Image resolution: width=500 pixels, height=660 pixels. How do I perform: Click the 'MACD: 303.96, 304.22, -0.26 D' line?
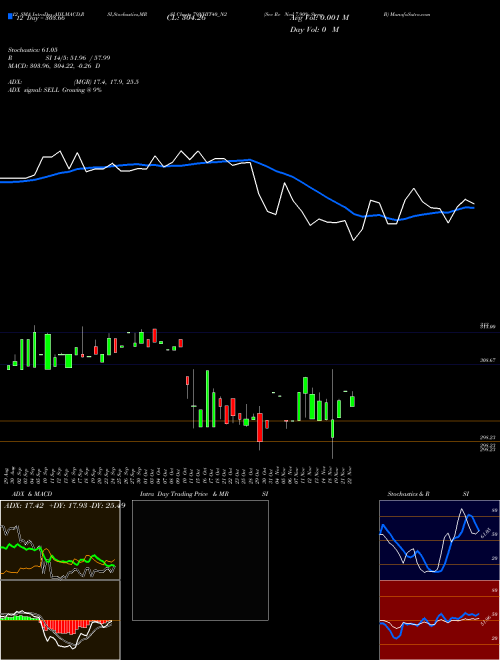click(54, 66)
